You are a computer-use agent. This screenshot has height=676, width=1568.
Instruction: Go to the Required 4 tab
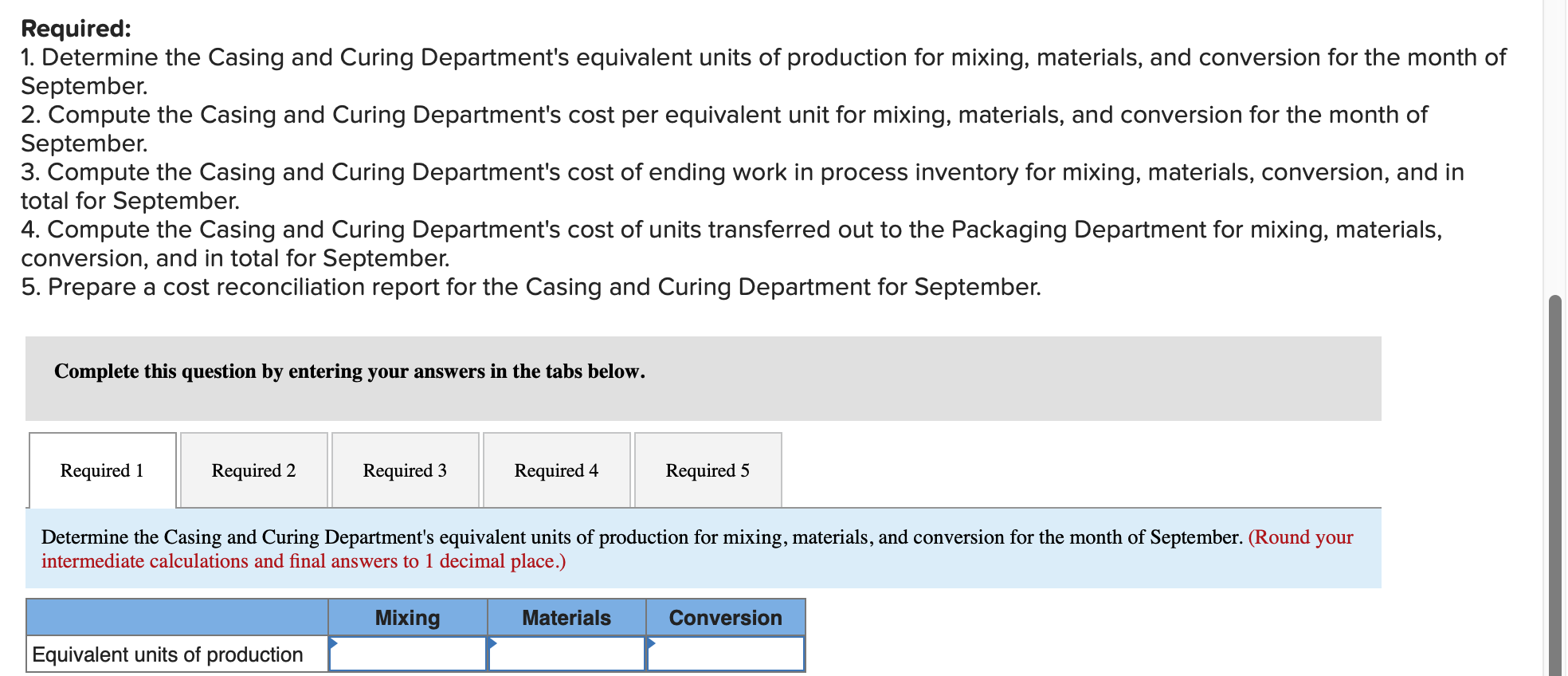coord(556,470)
